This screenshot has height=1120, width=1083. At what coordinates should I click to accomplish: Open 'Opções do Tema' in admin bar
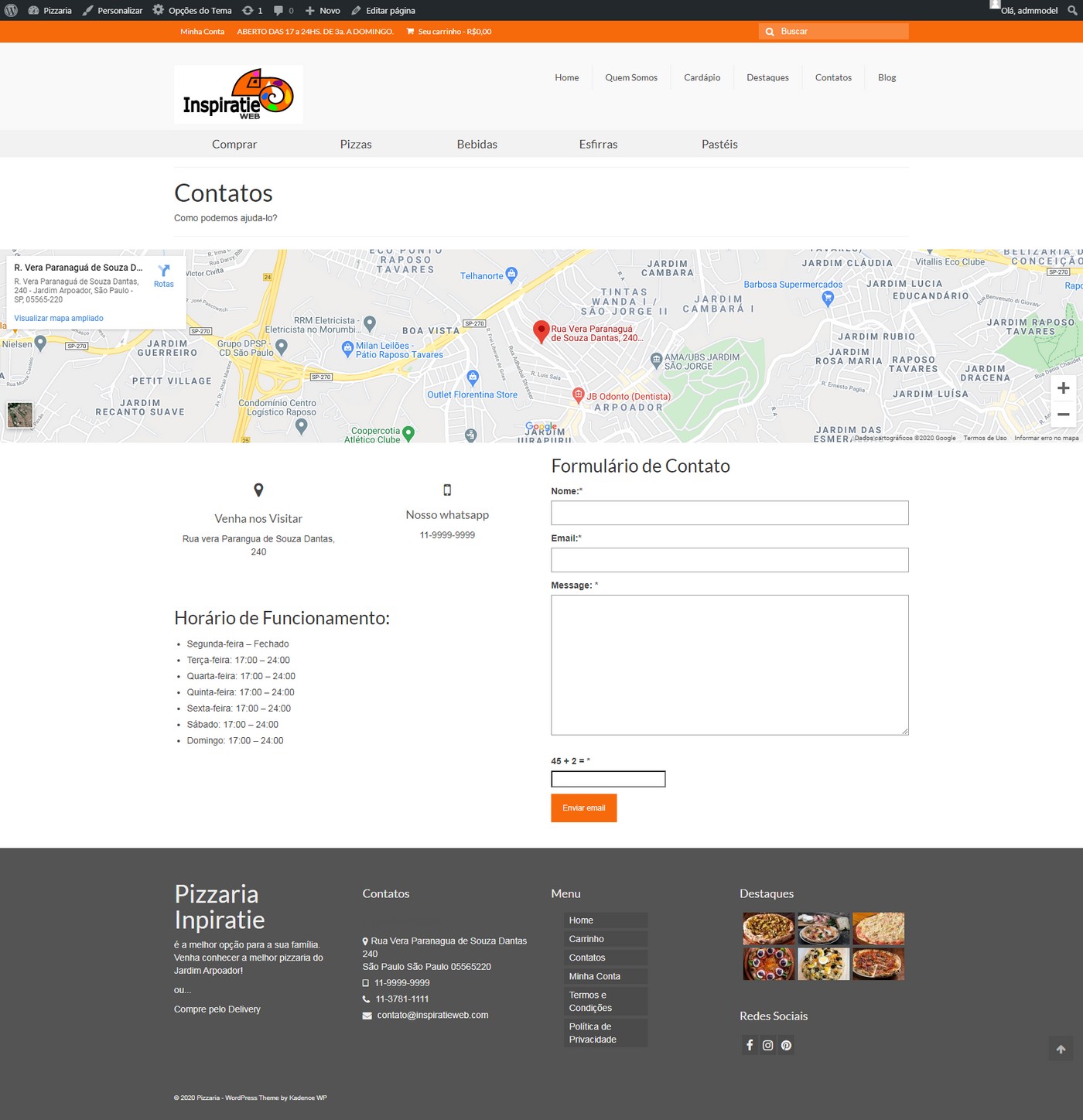tap(192, 10)
